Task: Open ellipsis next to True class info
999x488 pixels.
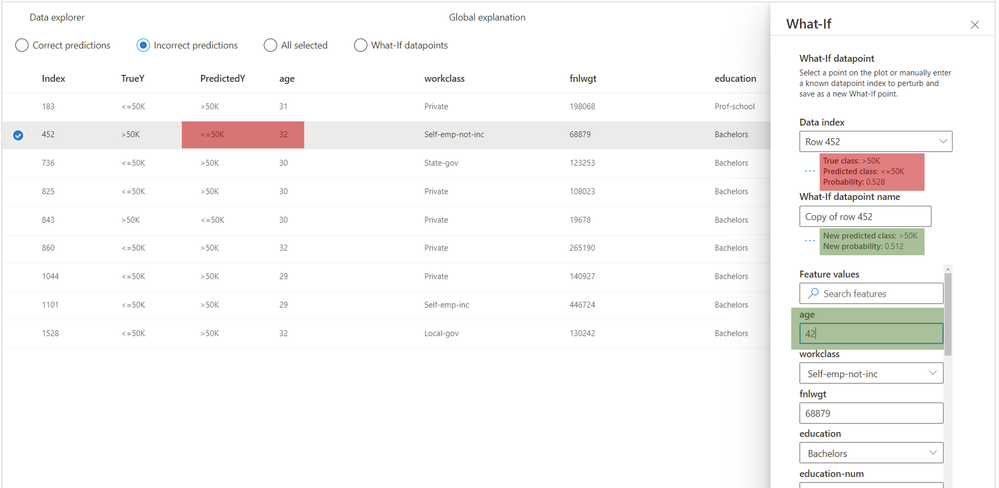Action: point(809,171)
